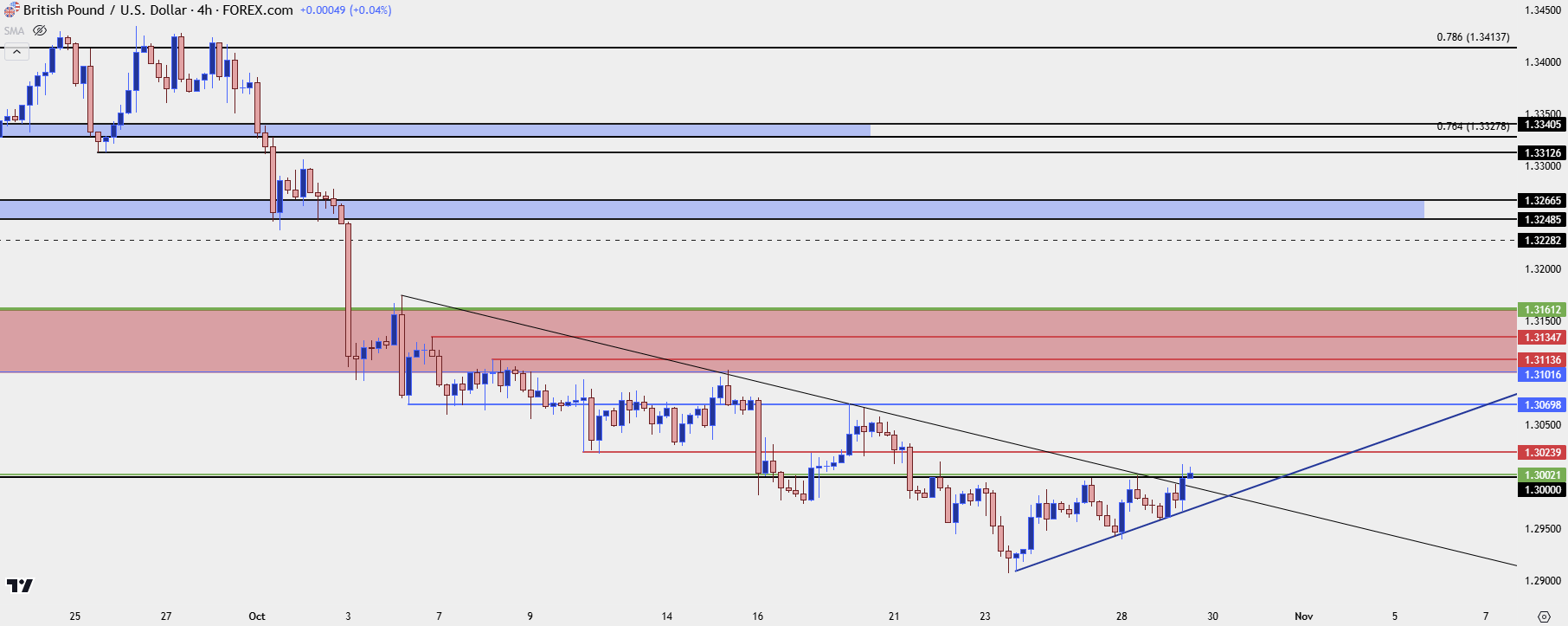
Task: Select the green 1.31612 price label
Action: (1543, 309)
